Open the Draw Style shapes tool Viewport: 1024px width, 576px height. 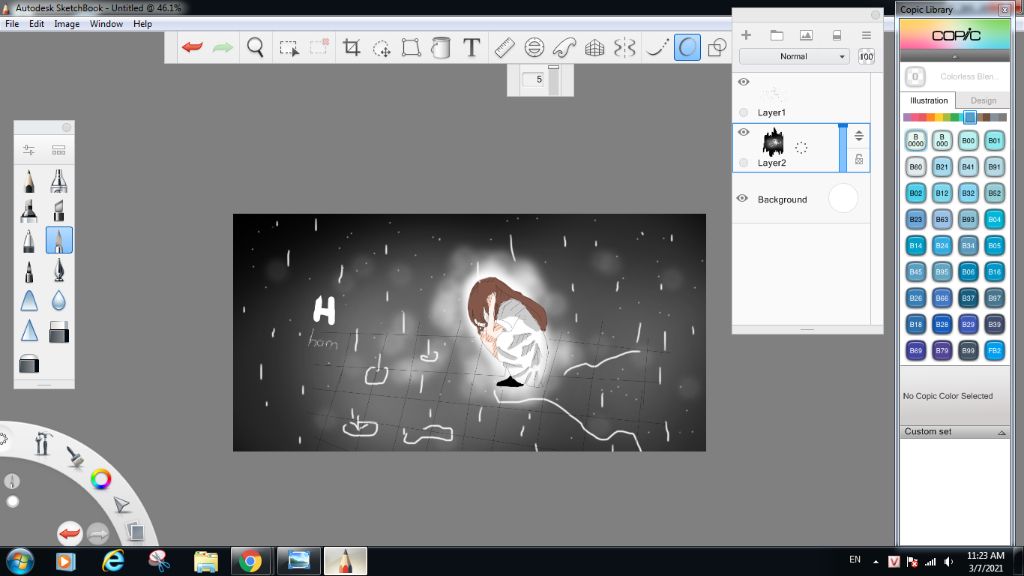(717, 47)
